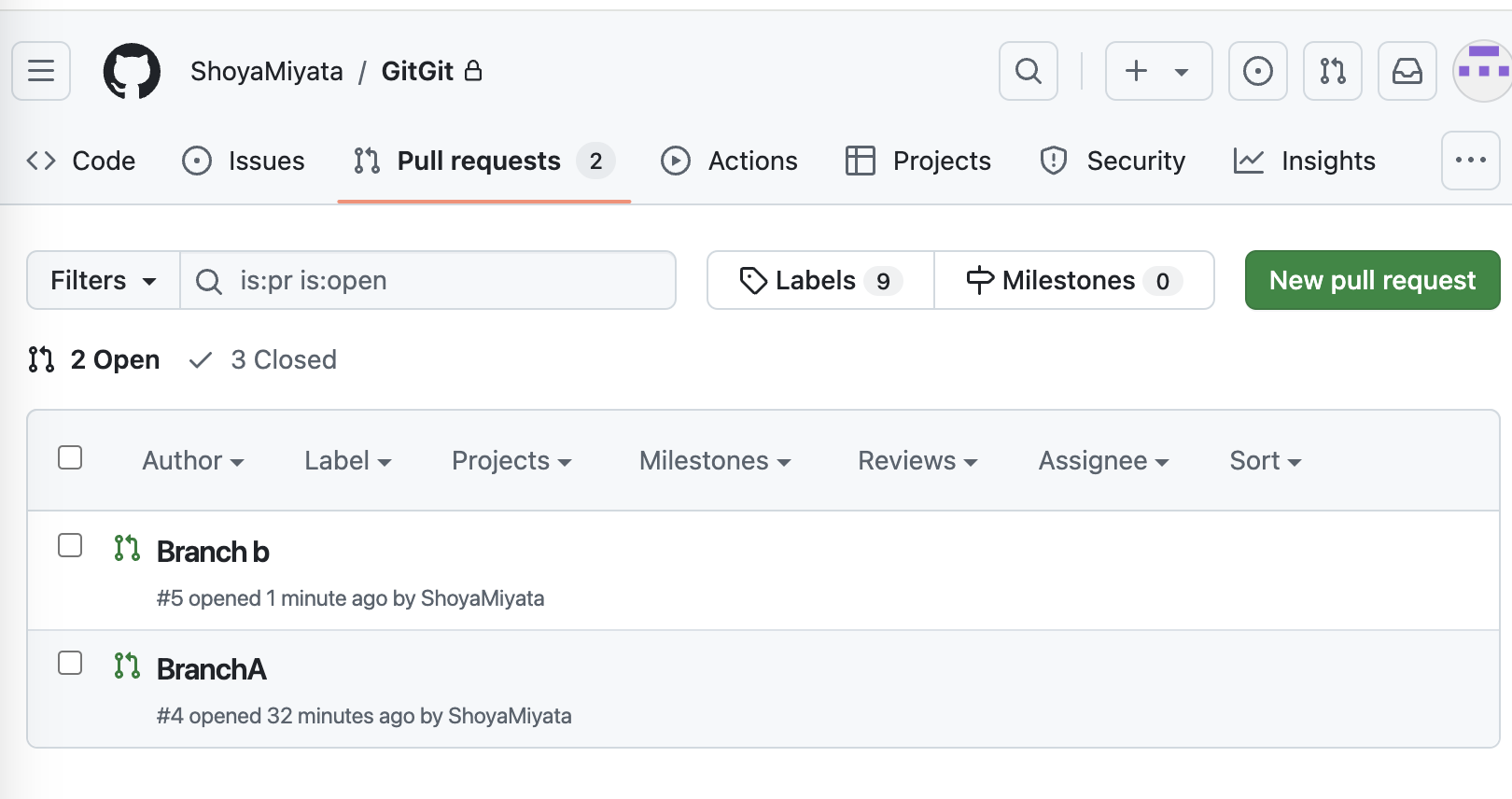Screen dimensions: 1512x799
Task: Open the Sort dropdown
Action: tap(1265, 461)
